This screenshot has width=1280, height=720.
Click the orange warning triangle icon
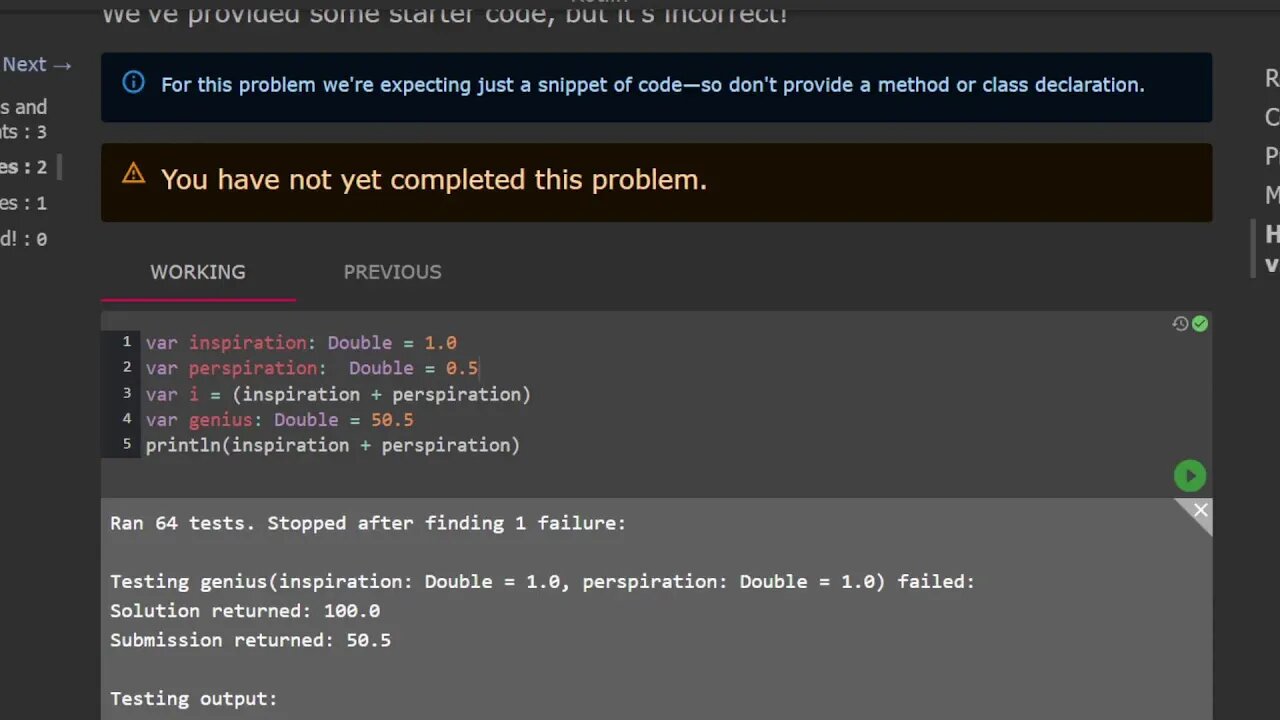pyautogui.click(x=133, y=174)
